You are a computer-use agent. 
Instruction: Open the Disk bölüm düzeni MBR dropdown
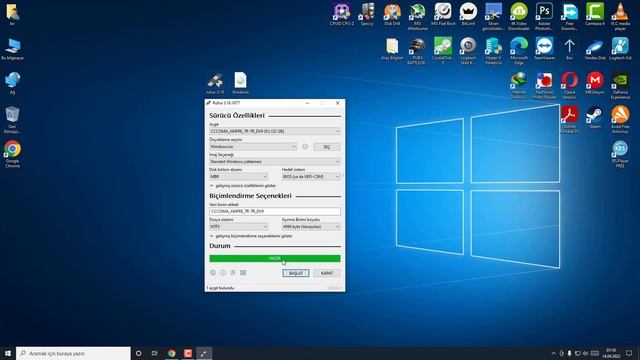pos(238,177)
